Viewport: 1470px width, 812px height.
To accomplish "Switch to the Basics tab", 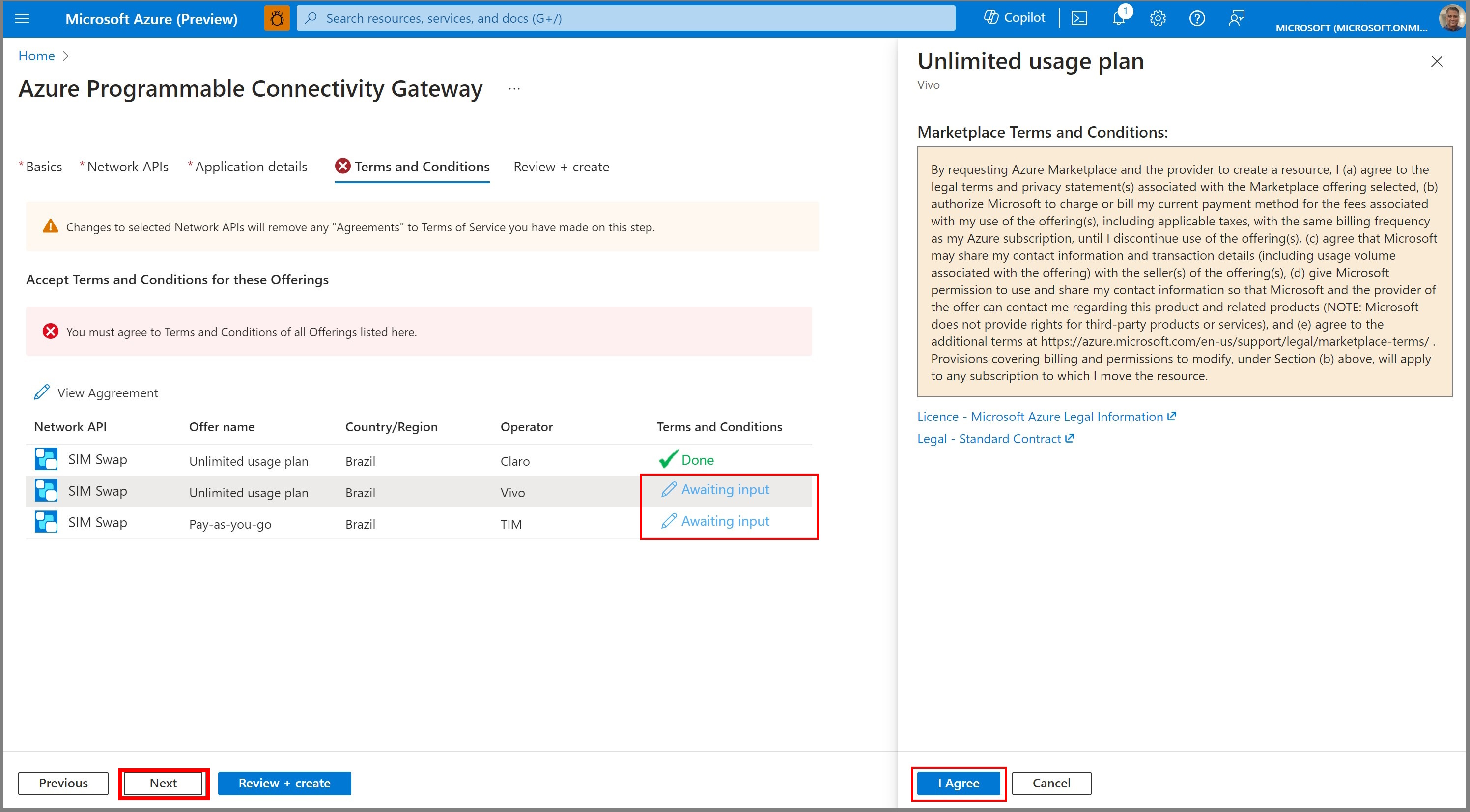I will [44, 167].
